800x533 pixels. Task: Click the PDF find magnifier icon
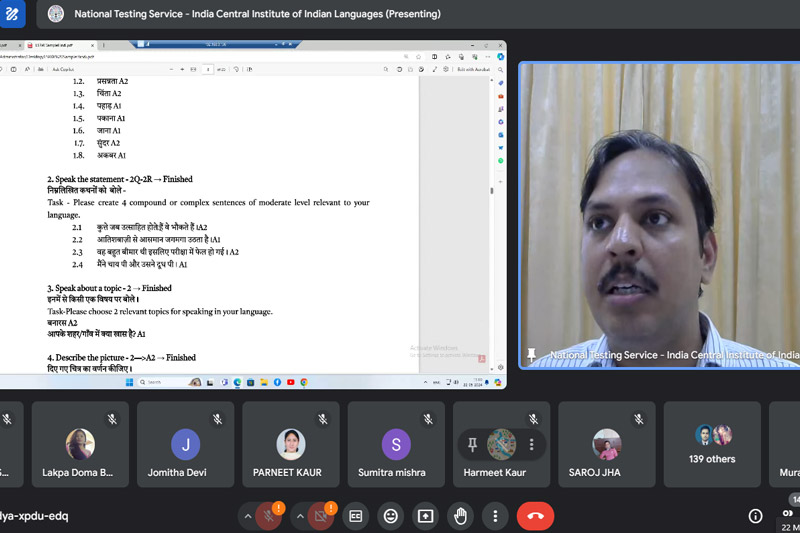(386, 69)
